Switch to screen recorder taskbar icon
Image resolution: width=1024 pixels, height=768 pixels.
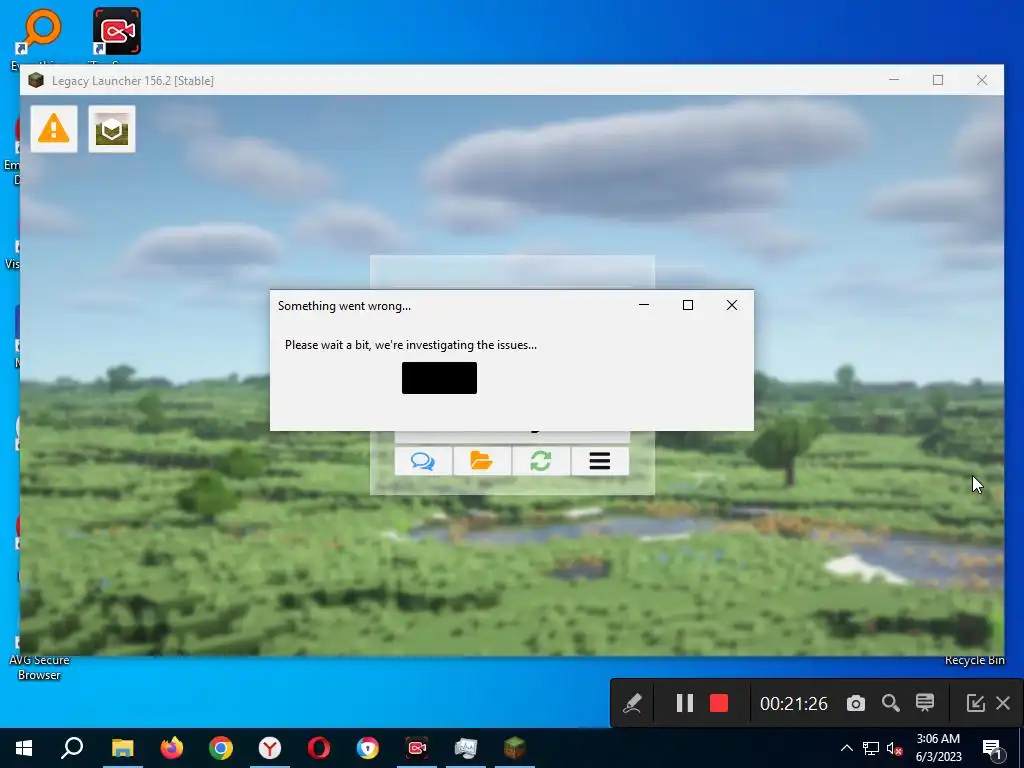coord(417,748)
